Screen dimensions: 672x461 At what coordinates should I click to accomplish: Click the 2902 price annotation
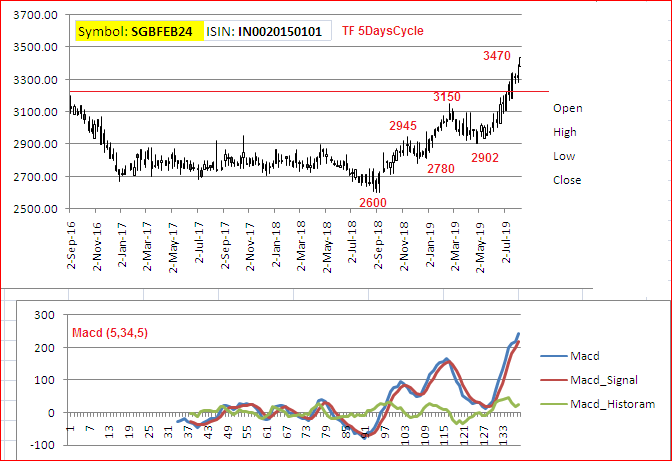point(485,158)
